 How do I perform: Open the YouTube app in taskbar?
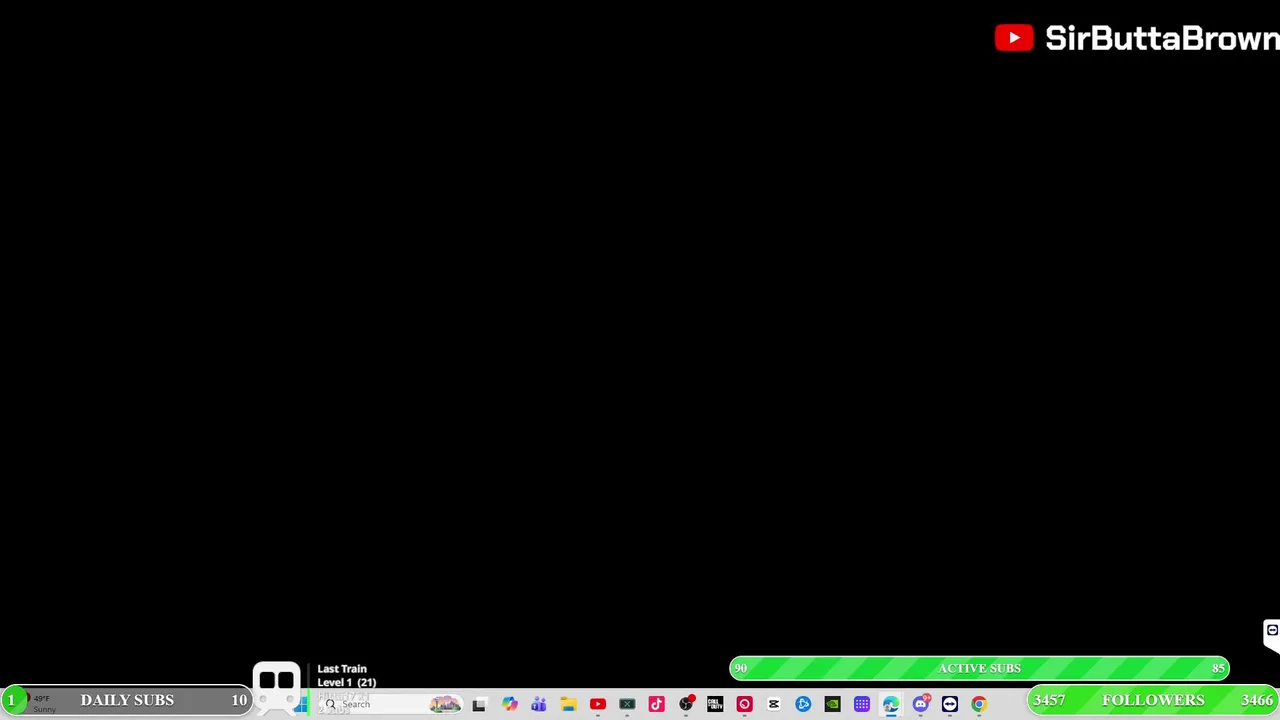[x=597, y=705]
